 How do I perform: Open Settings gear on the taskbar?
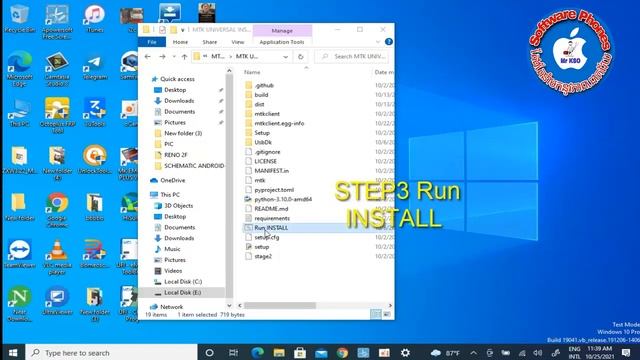click(x=405, y=353)
